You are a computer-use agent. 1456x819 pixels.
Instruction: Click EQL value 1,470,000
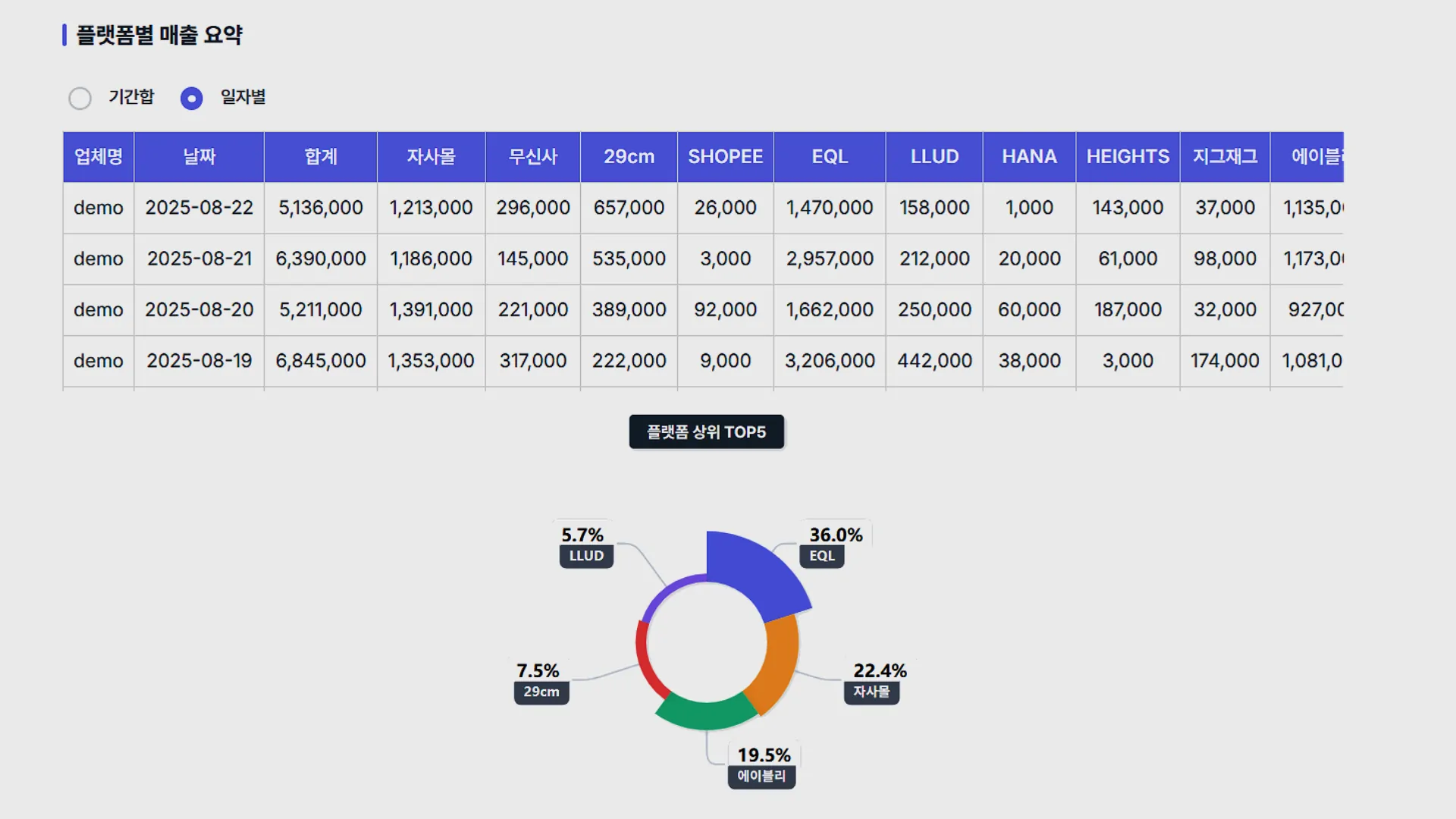click(830, 208)
